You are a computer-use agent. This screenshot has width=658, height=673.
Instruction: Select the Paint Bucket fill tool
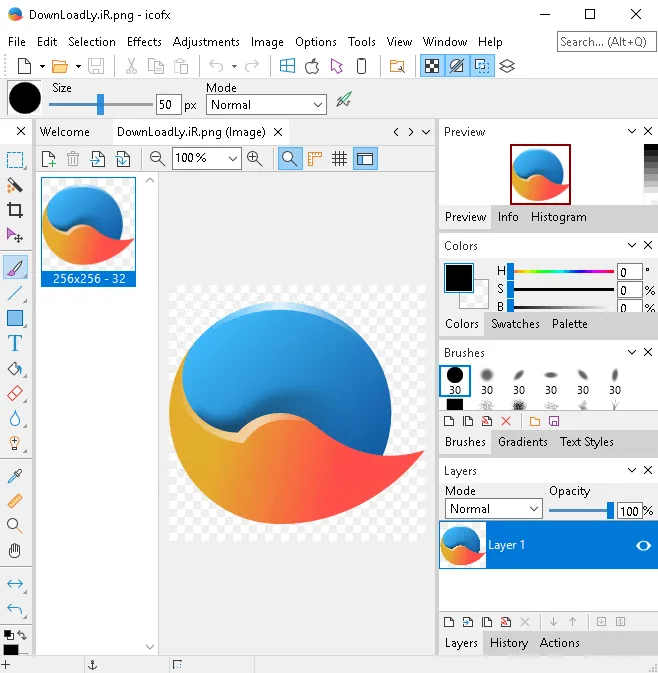coord(15,369)
